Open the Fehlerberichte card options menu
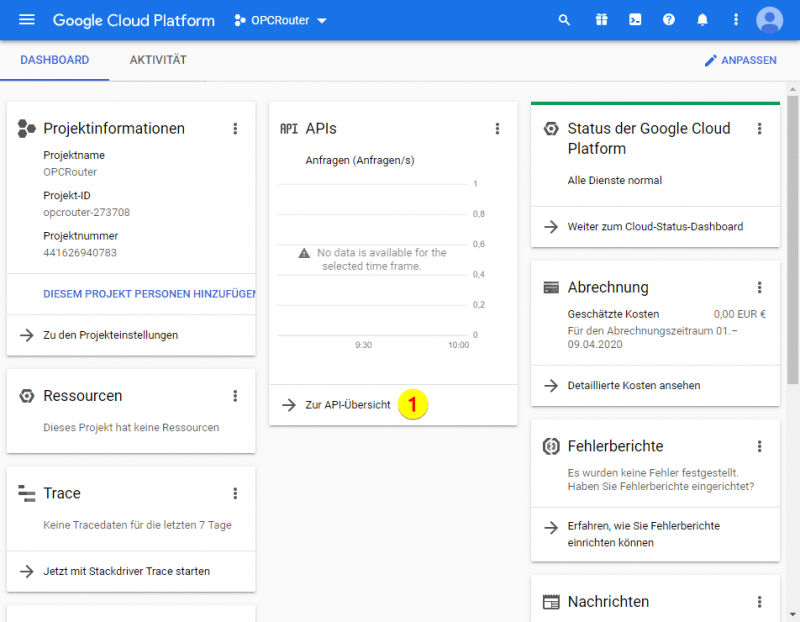Image resolution: width=800 pixels, height=622 pixels. 761,446
